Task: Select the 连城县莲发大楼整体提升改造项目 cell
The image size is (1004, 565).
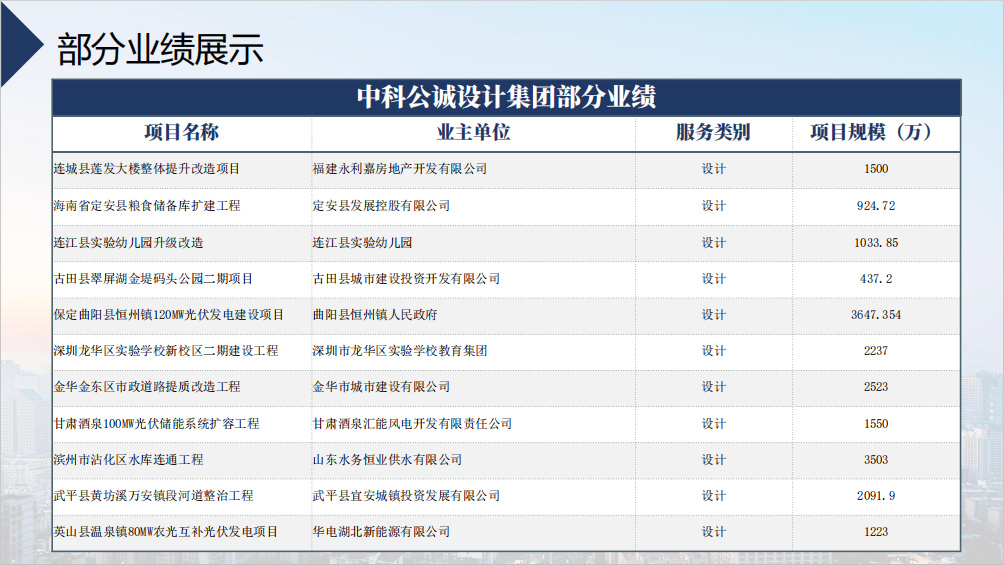Action: coord(147,169)
